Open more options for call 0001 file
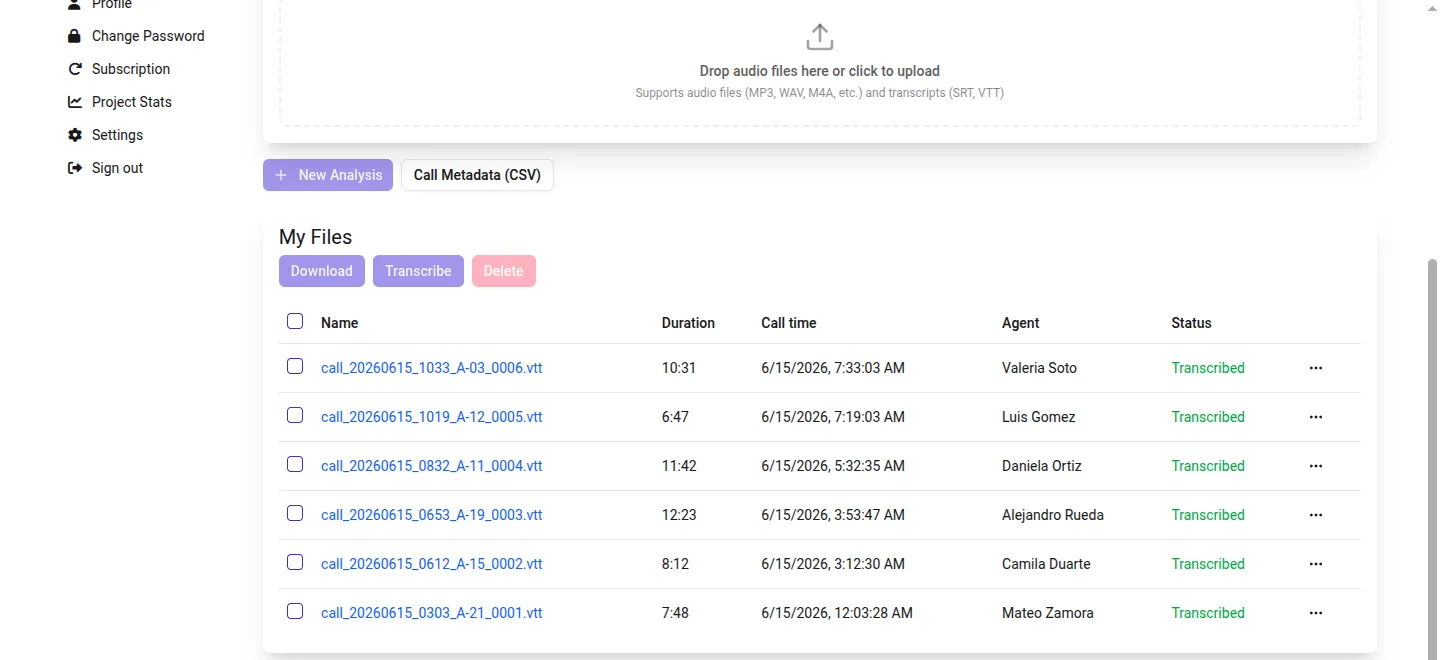This screenshot has height=660, width=1440. click(x=1316, y=613)
